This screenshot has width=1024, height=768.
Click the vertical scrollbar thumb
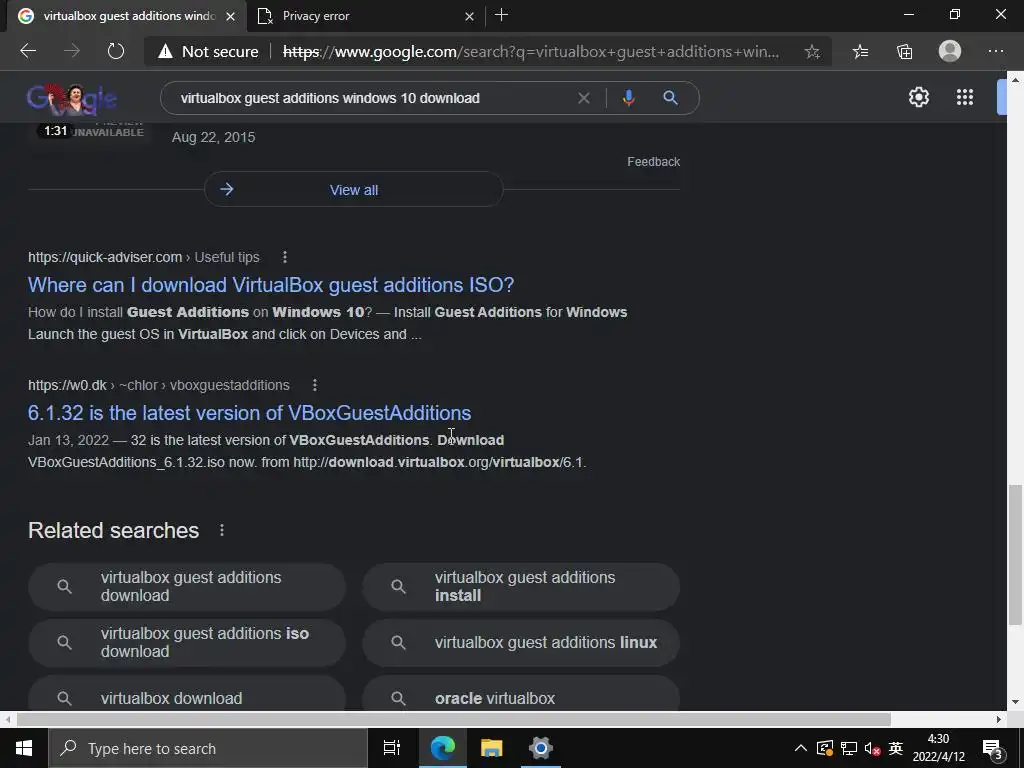pyautogui.click(x=1015, y=554)
